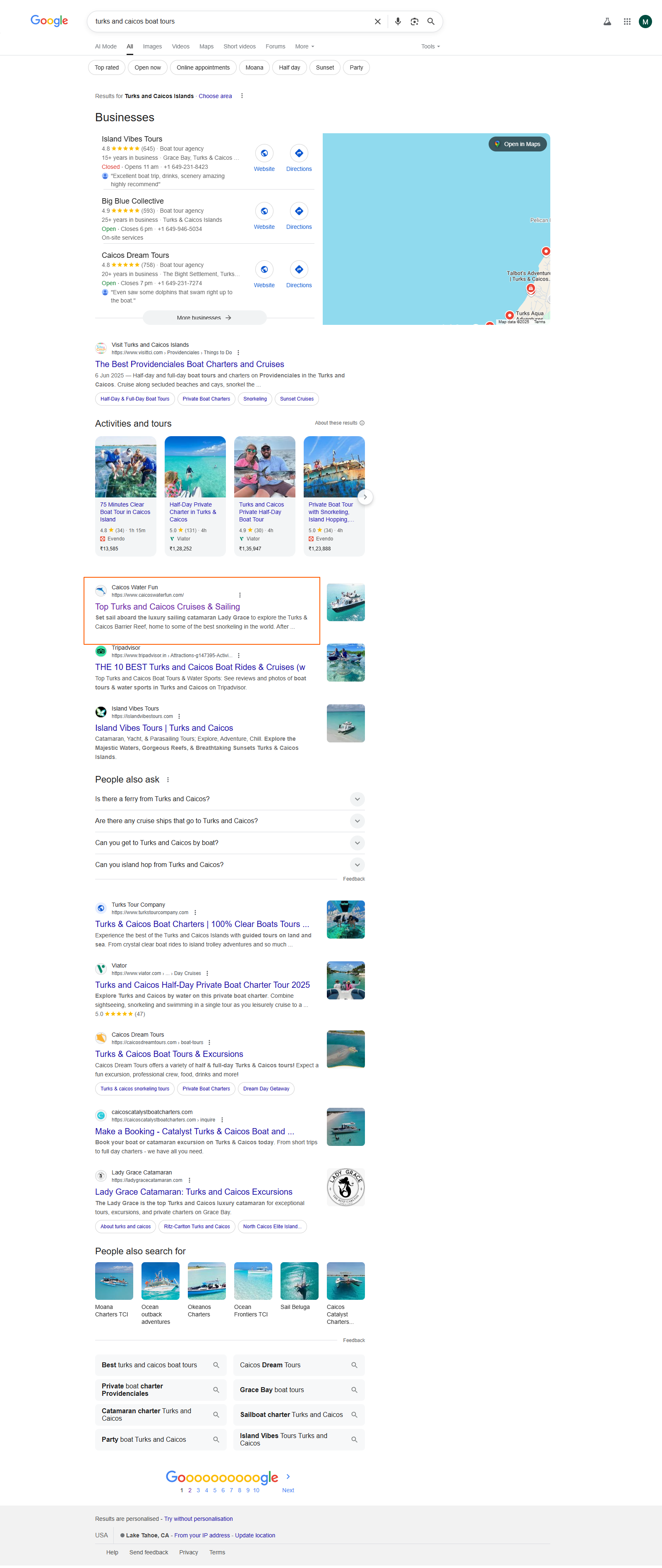Search Grace Bay boat tours suggestion
Screen dimensions: 662x1568
click(300, 1390)
